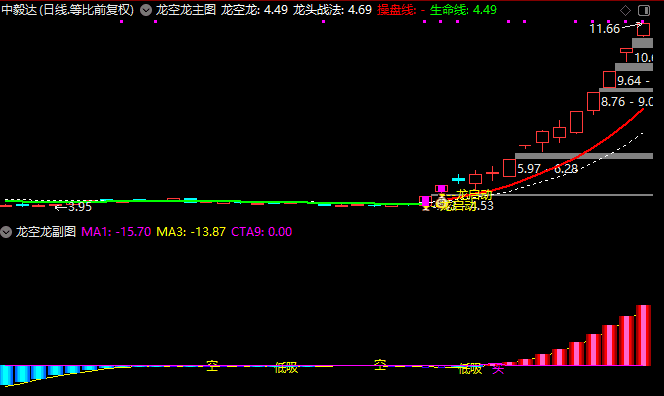Click the upper 龙启动 signal label
The height and width of the screenshot is (396, 664).
point(474,195)
